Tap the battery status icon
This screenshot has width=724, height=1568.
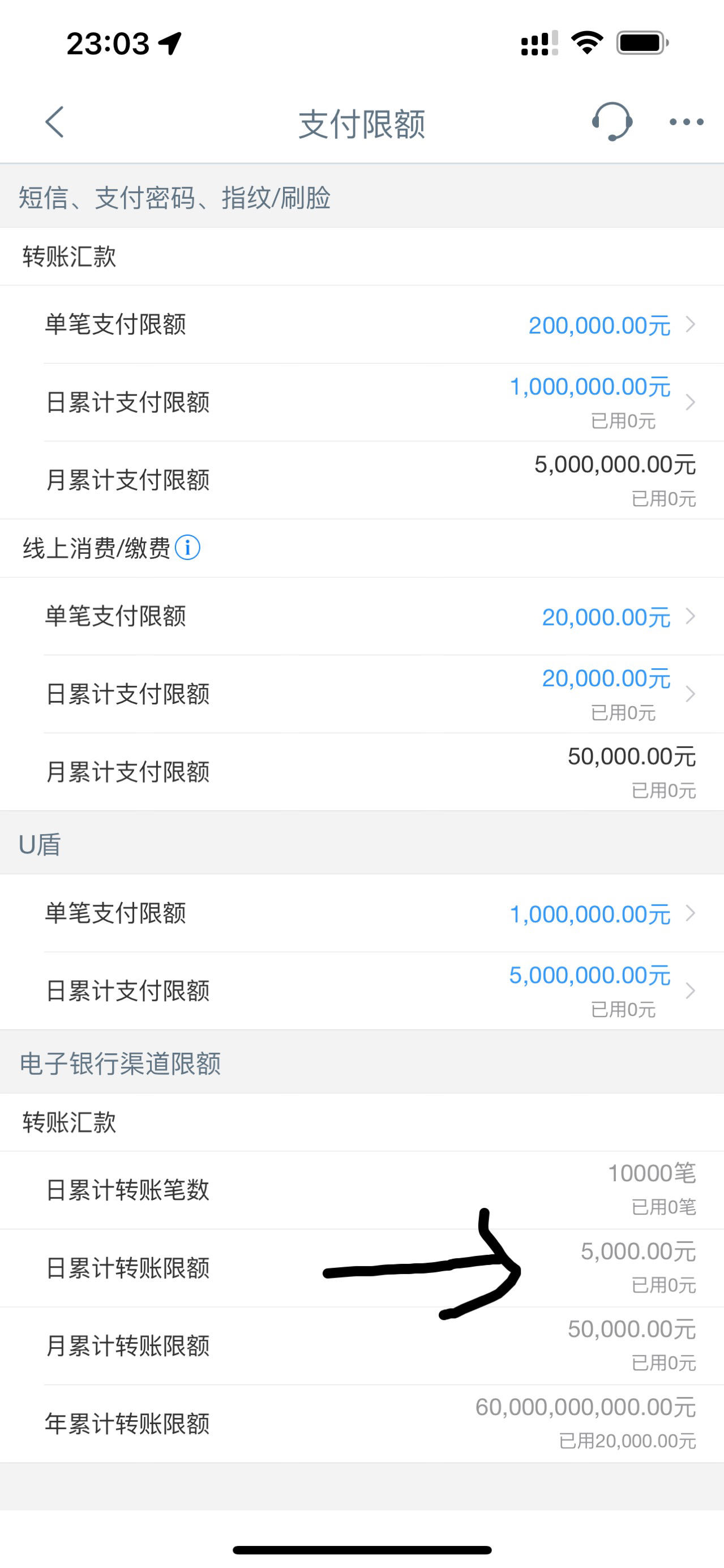click(x=642, y=43)
